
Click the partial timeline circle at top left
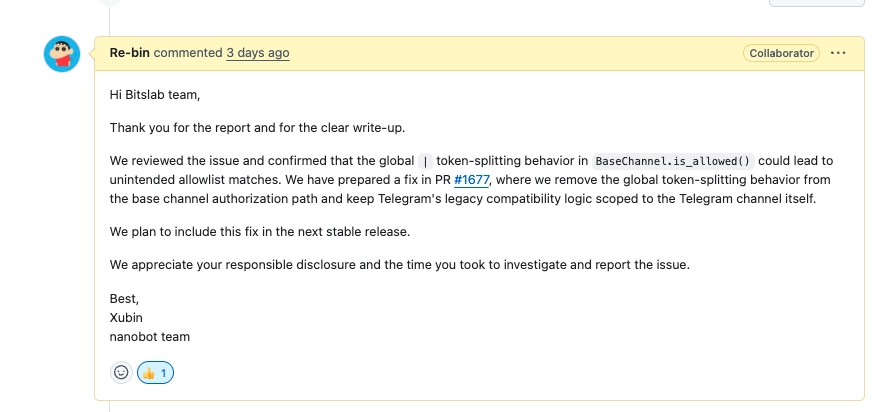110,3
